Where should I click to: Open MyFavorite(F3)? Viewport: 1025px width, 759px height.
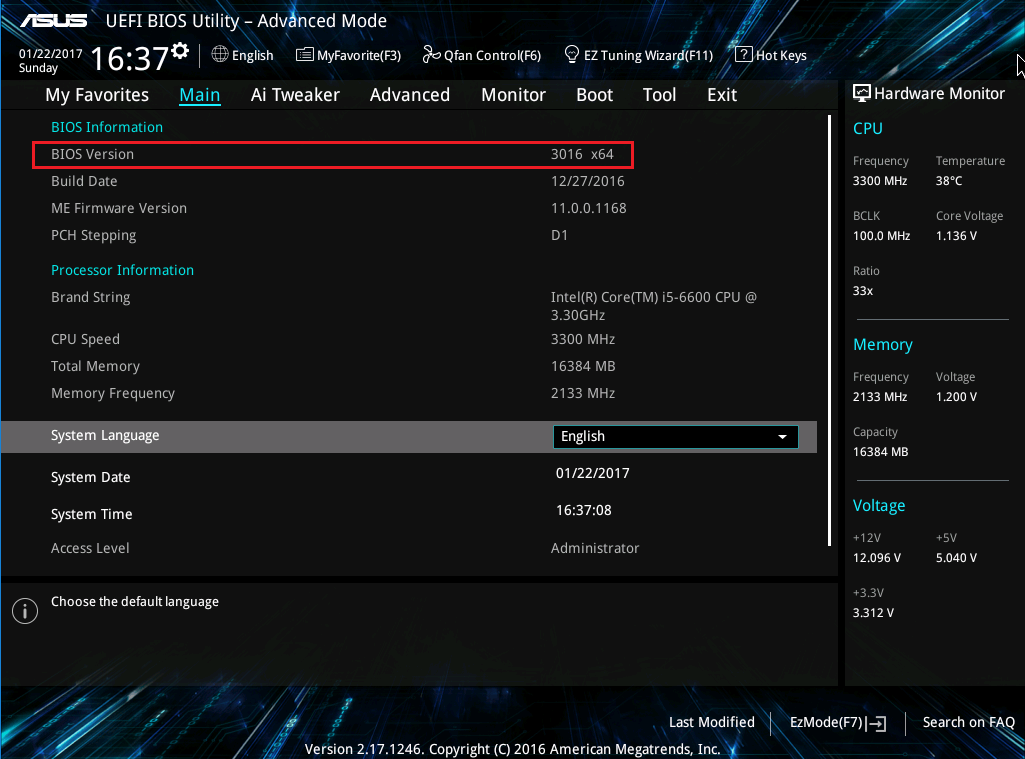point(348,55)
